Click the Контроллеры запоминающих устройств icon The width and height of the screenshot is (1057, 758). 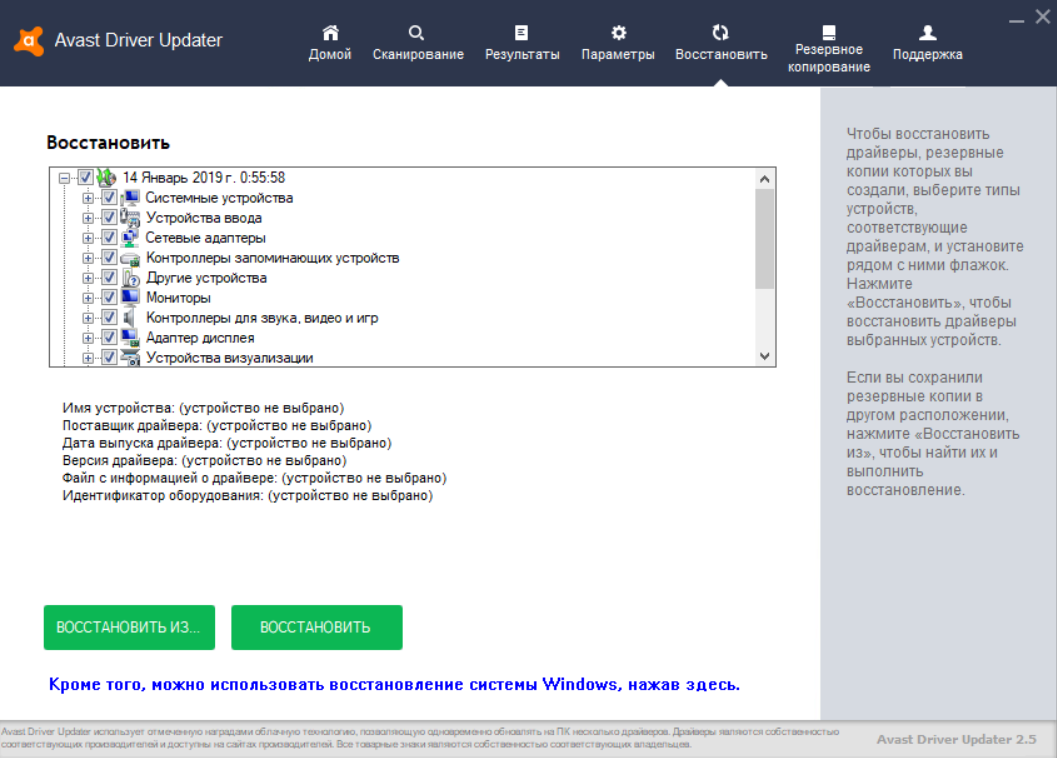tap(130, 258)
